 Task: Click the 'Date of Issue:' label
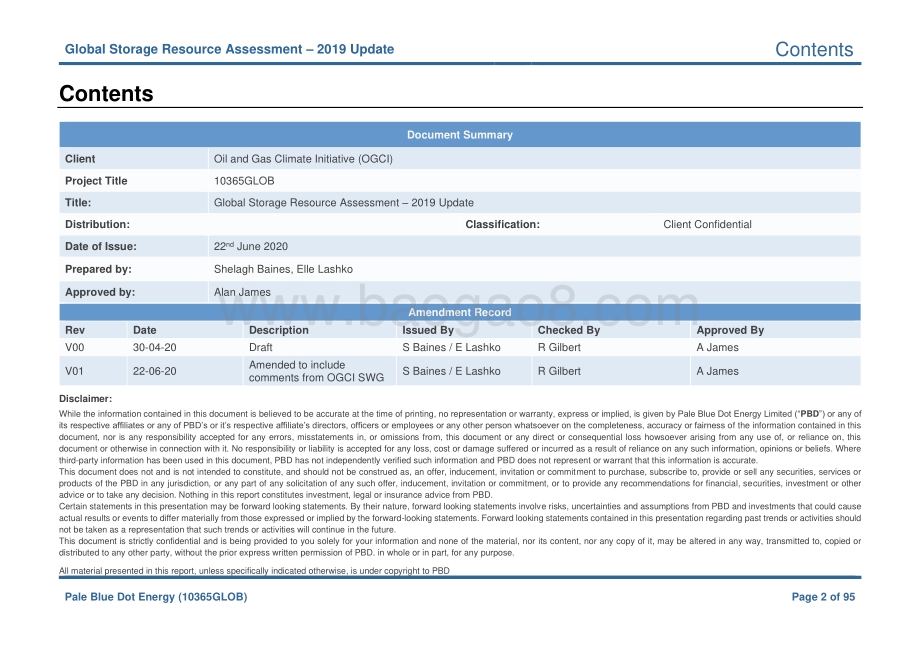[x=100, y=246]
